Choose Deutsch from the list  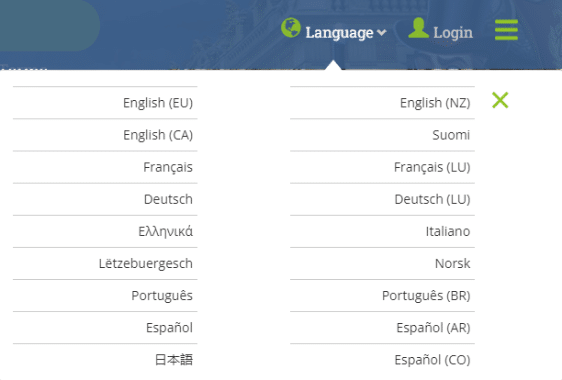pos(105,199)
